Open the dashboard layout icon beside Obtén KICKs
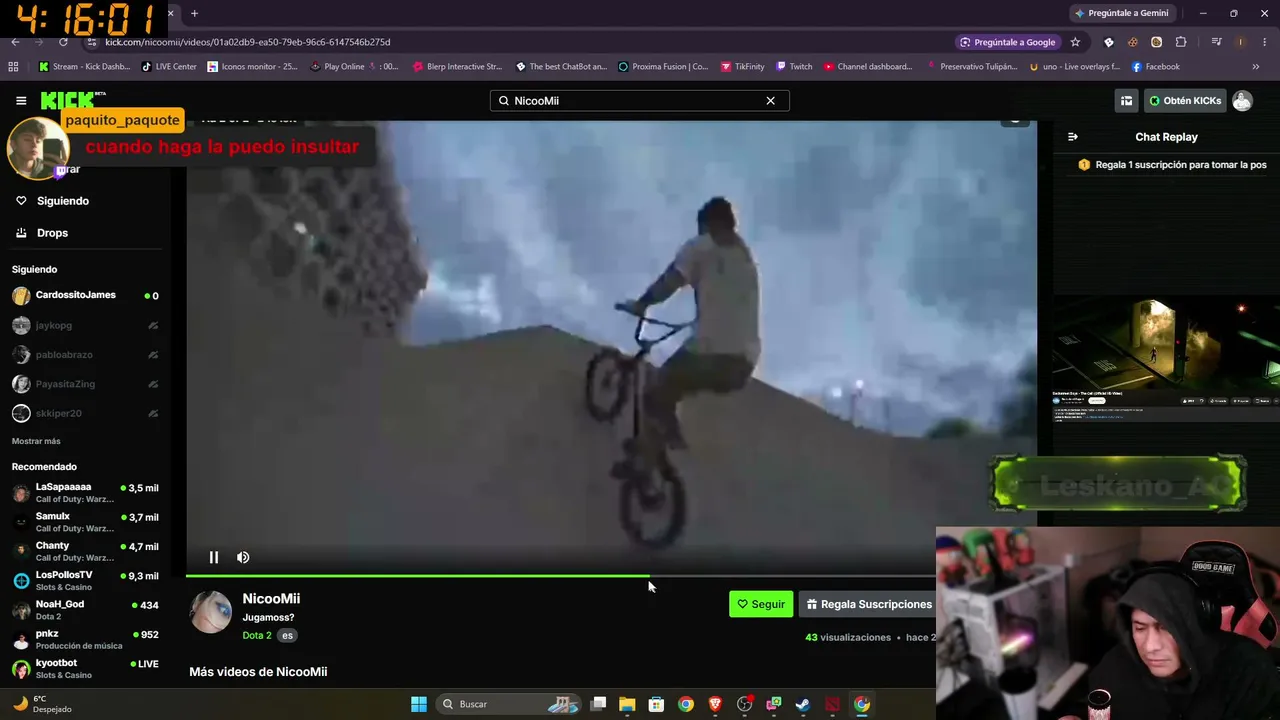Image resolution: width=1280 pixels, height=720 pixels. (1126, 101)
